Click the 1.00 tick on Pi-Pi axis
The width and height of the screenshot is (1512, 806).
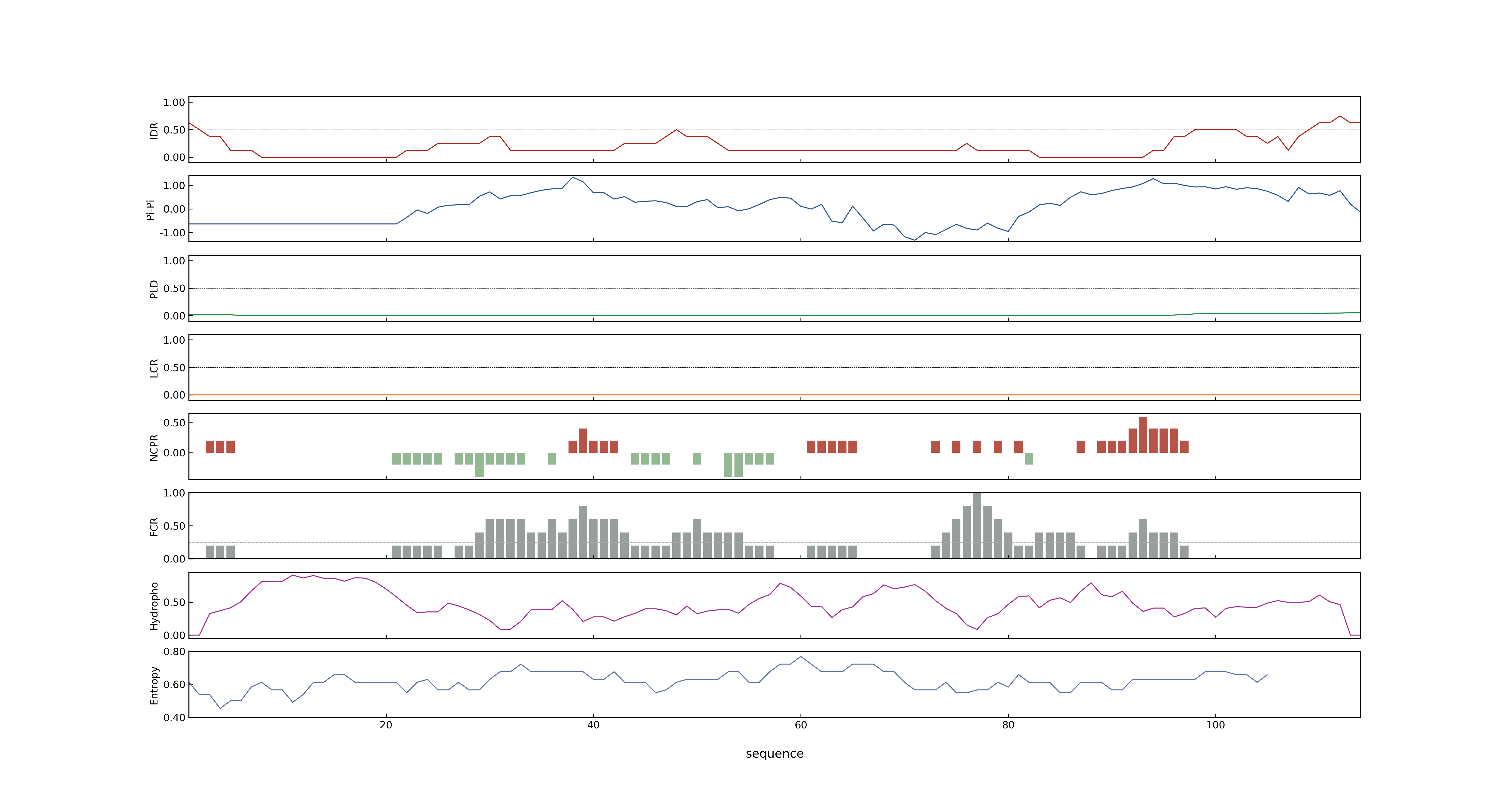(x=174, y=186)
